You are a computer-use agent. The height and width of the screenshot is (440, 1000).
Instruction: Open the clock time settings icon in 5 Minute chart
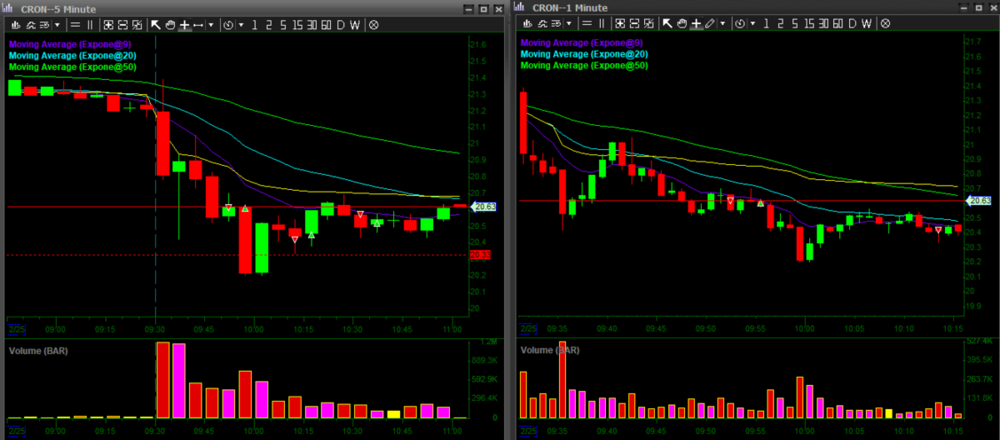coord(227,23)
